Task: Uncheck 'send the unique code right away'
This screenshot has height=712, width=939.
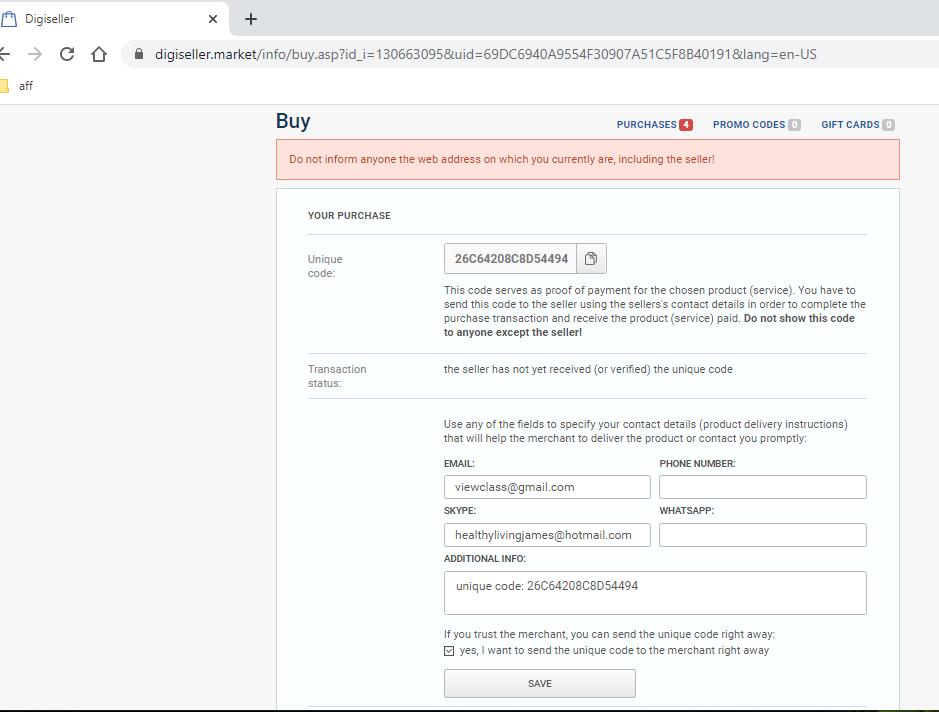Action: coord(449,651)
